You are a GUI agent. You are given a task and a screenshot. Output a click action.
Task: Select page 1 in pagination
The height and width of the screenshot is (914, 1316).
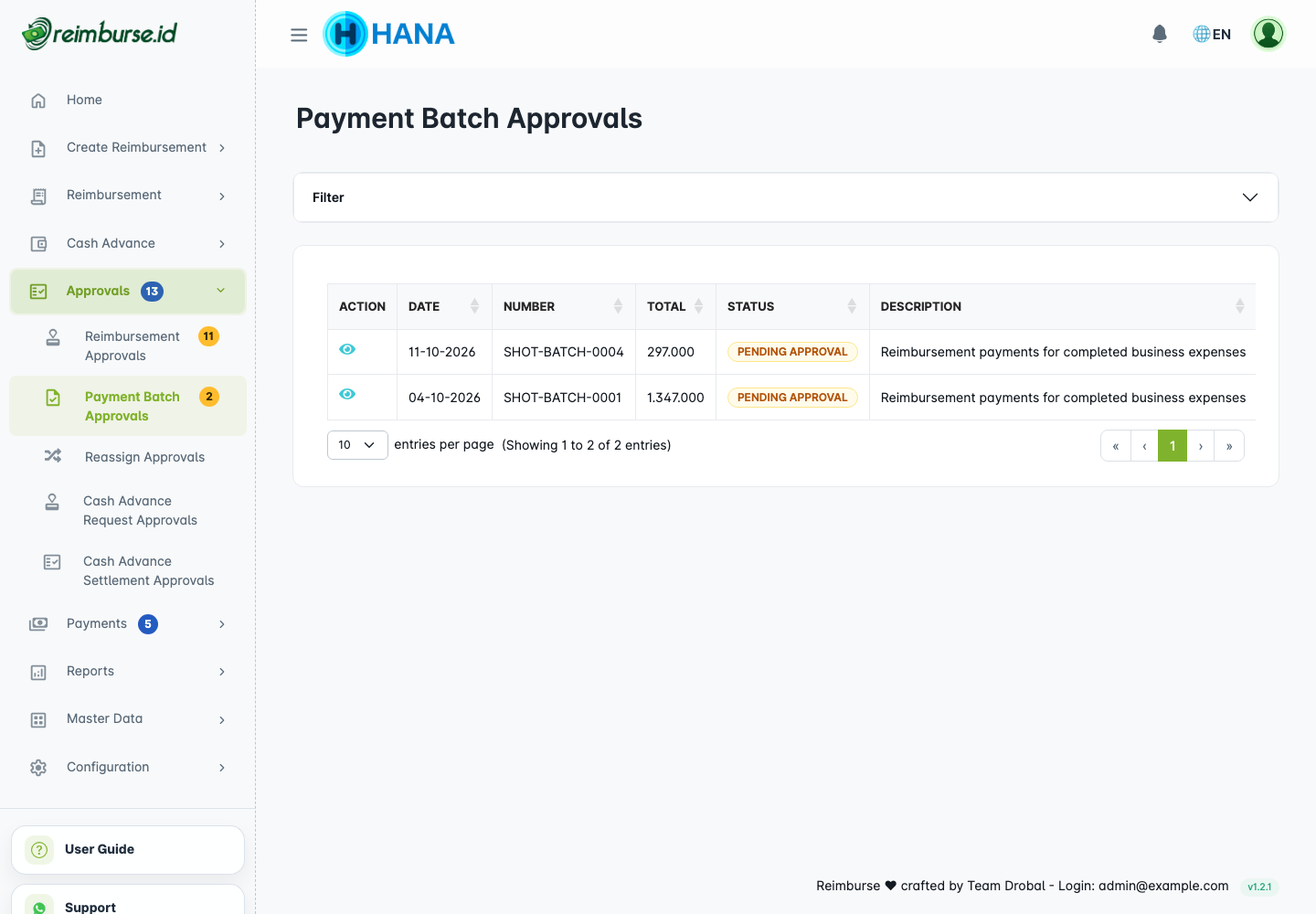coord(1173,446)
